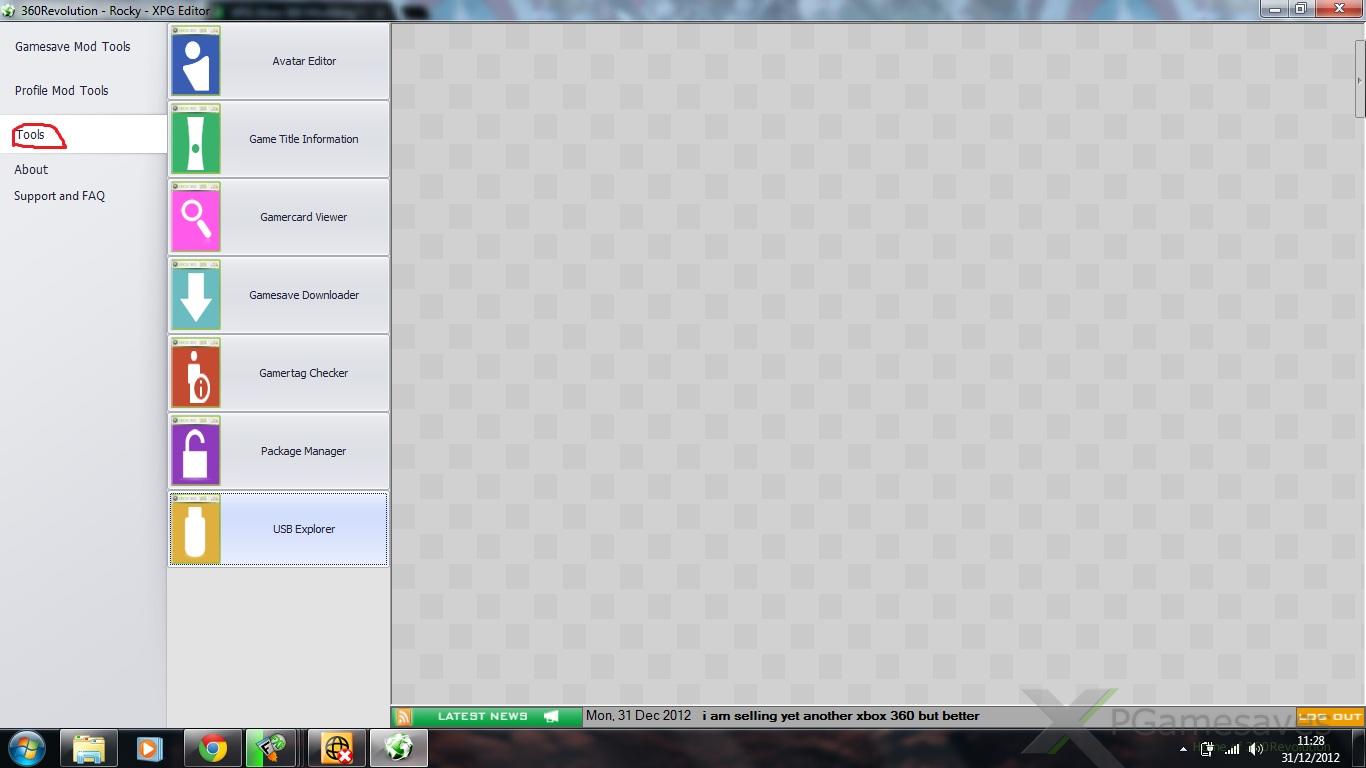Click the Log Out button
Viewport: 1366px width, 768px height.
tap(1330, 716)
